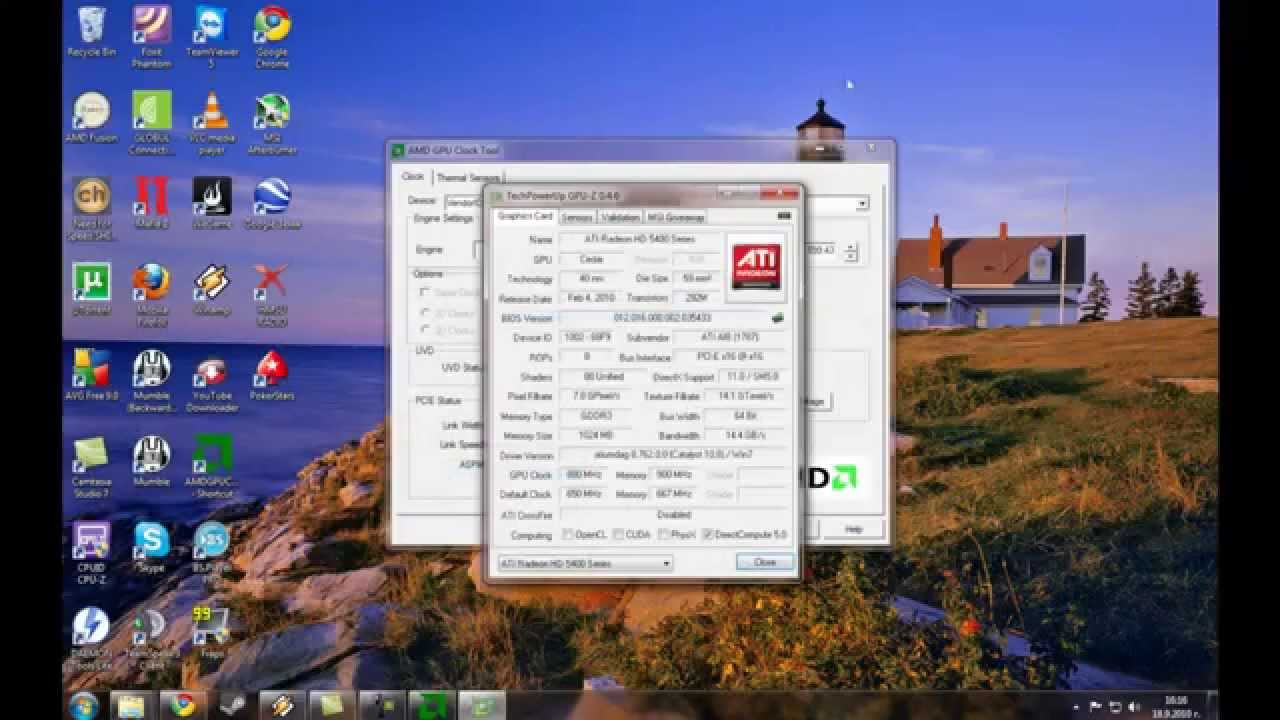Click the Driver Version field in GPU-Z

click(x=672, y=456)
